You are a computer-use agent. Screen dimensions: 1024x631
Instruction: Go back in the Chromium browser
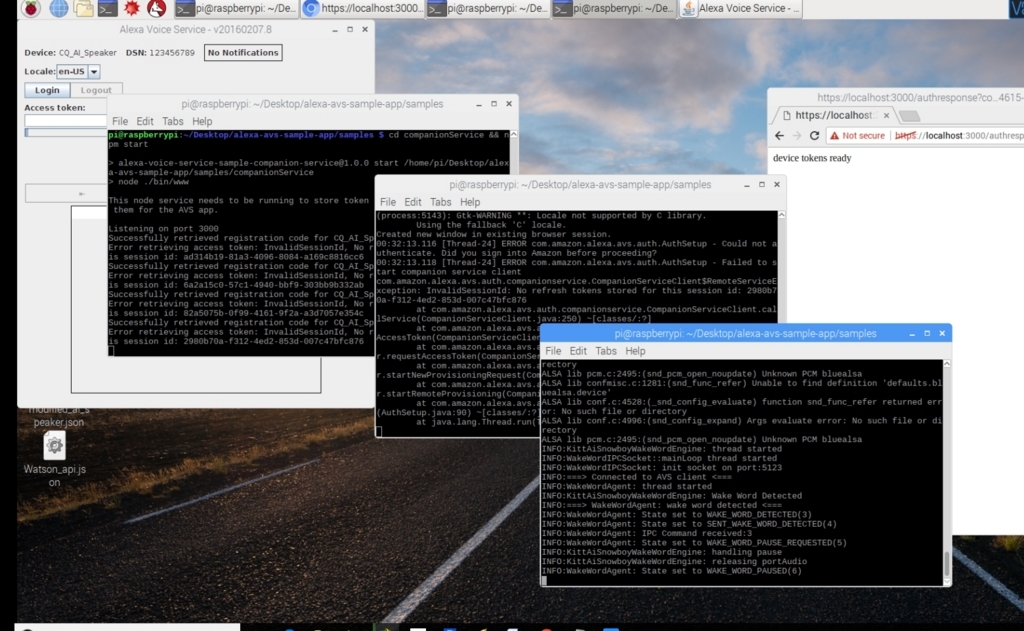click(779, 136)
